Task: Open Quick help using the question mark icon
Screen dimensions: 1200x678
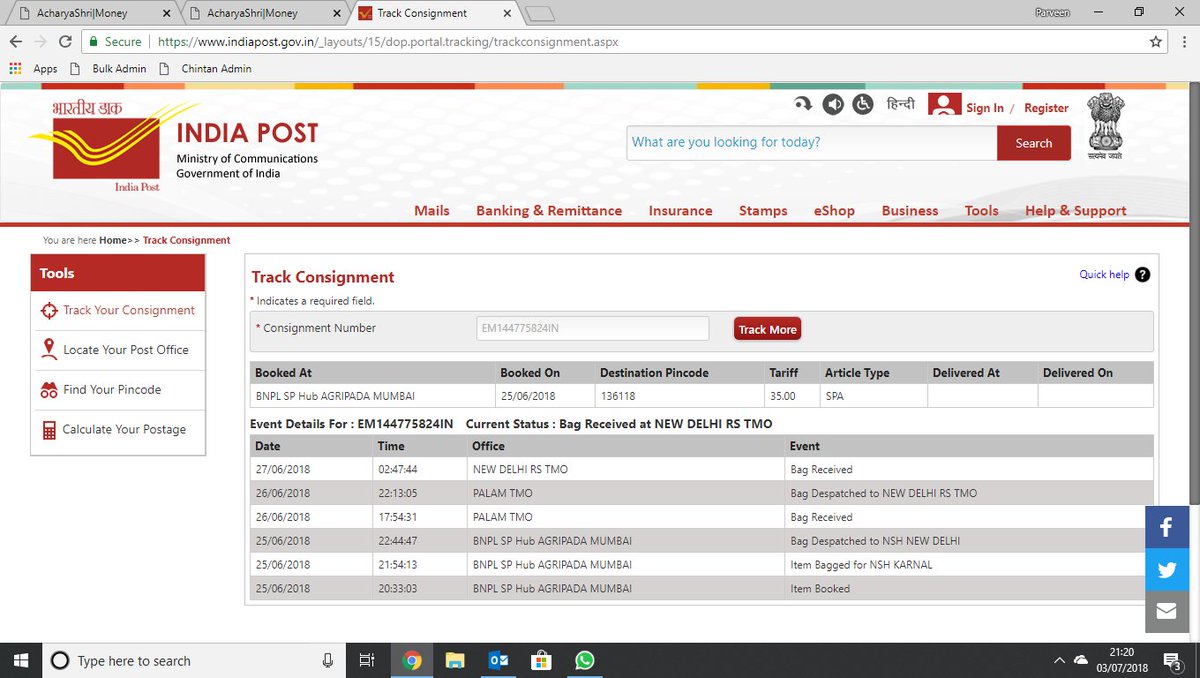Action: [x=1141, y=274]
